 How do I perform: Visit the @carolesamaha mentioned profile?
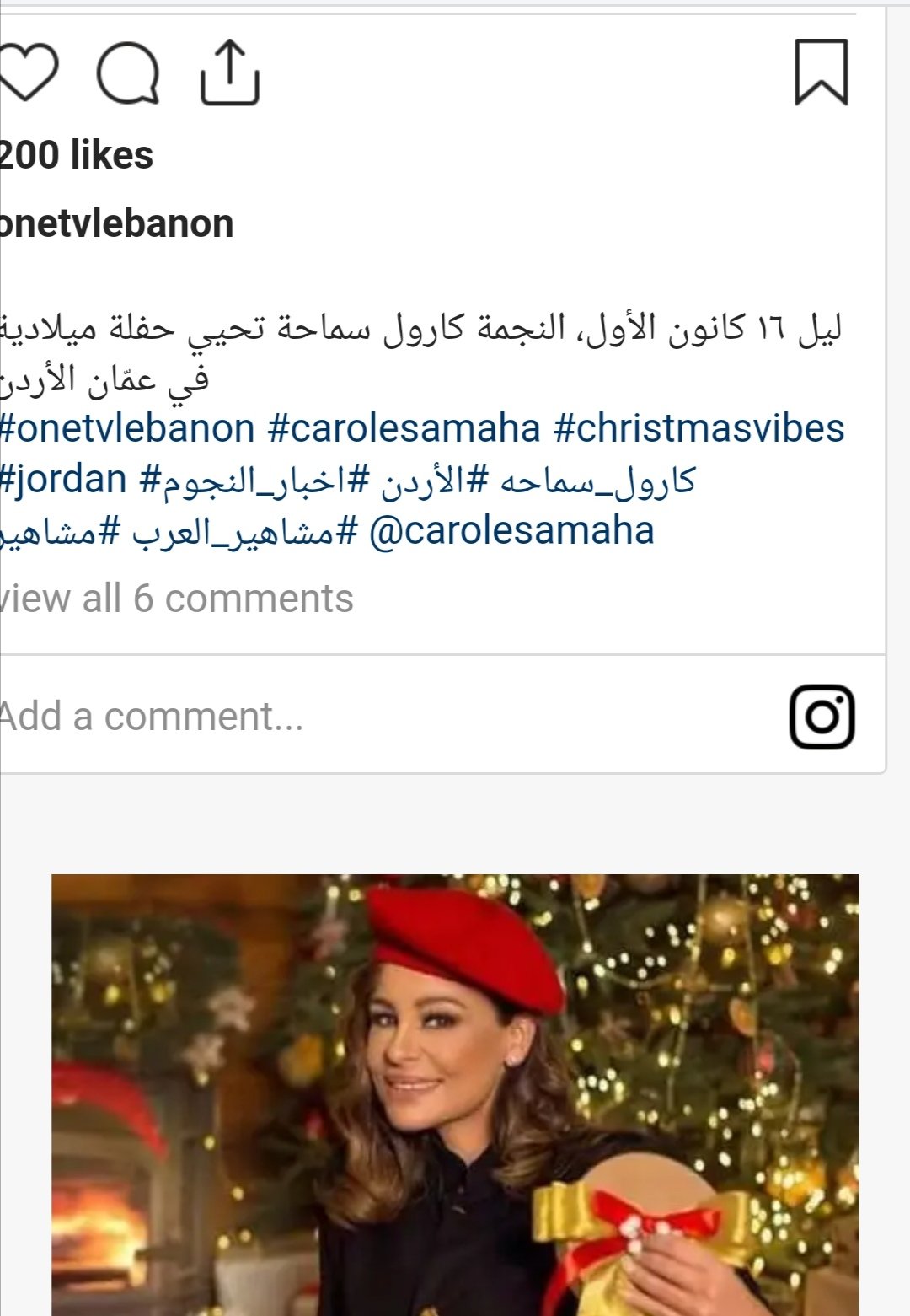pyautogui.click(x=511, y=531)
